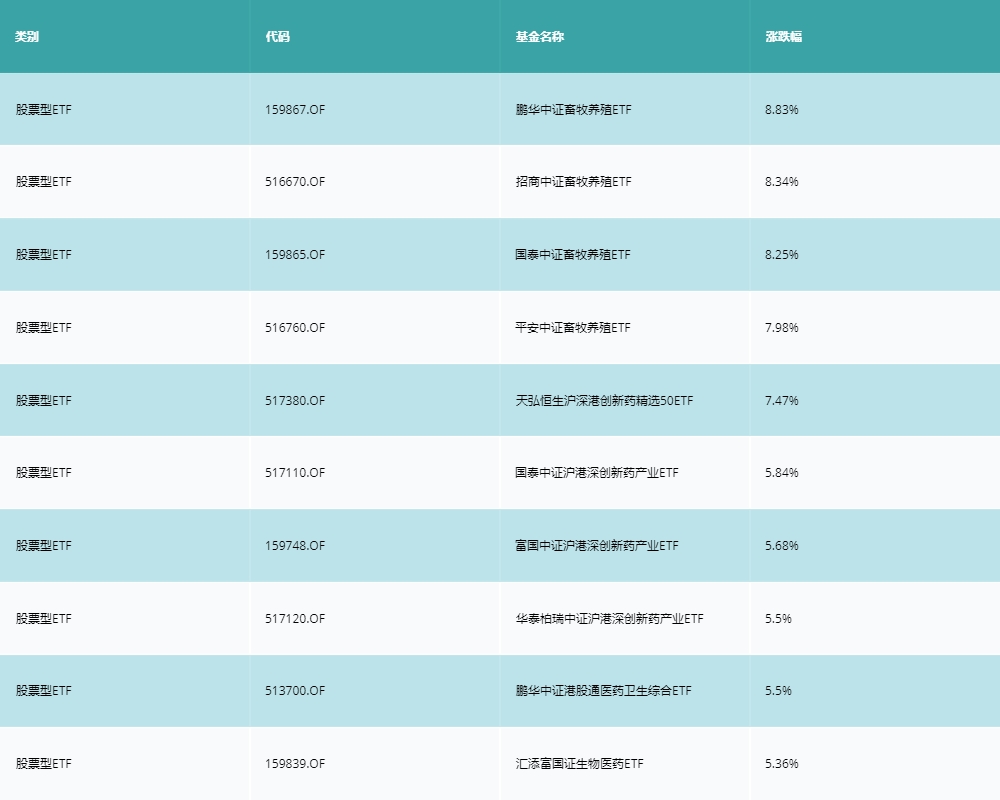Open 汇添富国证生物医药ETF fund details
This screenshot has width=1000, height=800.
pos(580,763)
